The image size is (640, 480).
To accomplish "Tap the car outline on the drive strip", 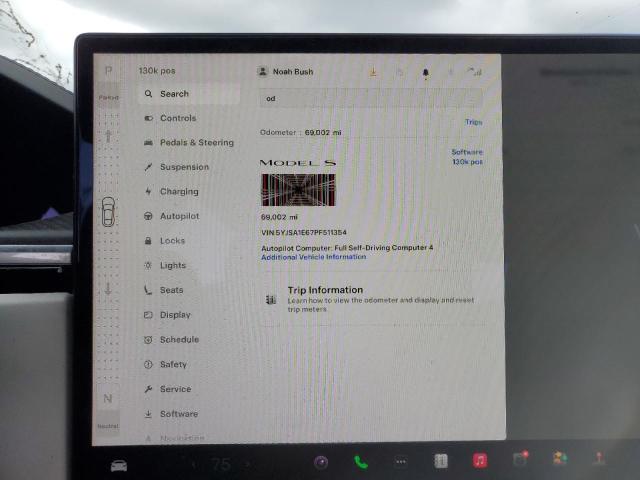I will pyautogui.click(x=108, y=212).
